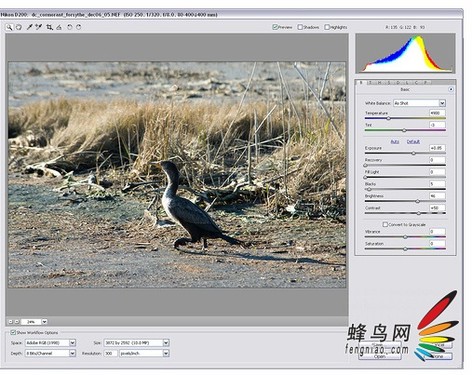This screenshot has height=375, width=472.
Task: Click the Fill Light value field
Action: 437,172
